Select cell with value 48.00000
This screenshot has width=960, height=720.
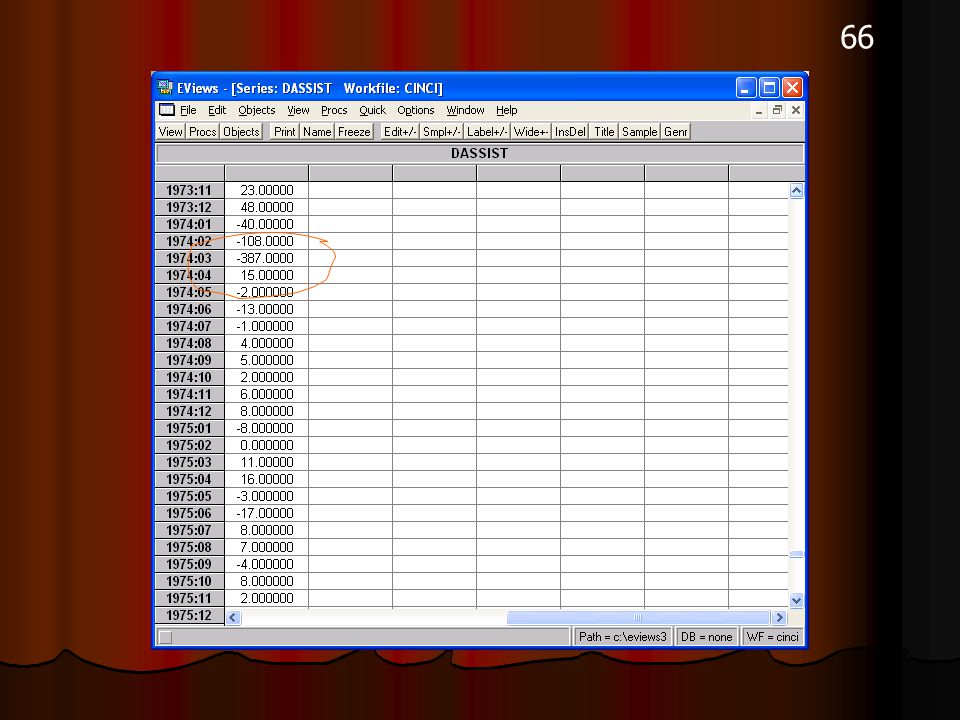coord(266,208)
